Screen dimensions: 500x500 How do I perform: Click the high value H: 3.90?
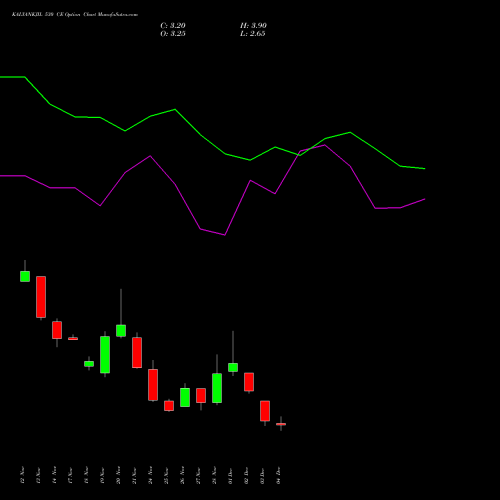click(x=253, y=26)
